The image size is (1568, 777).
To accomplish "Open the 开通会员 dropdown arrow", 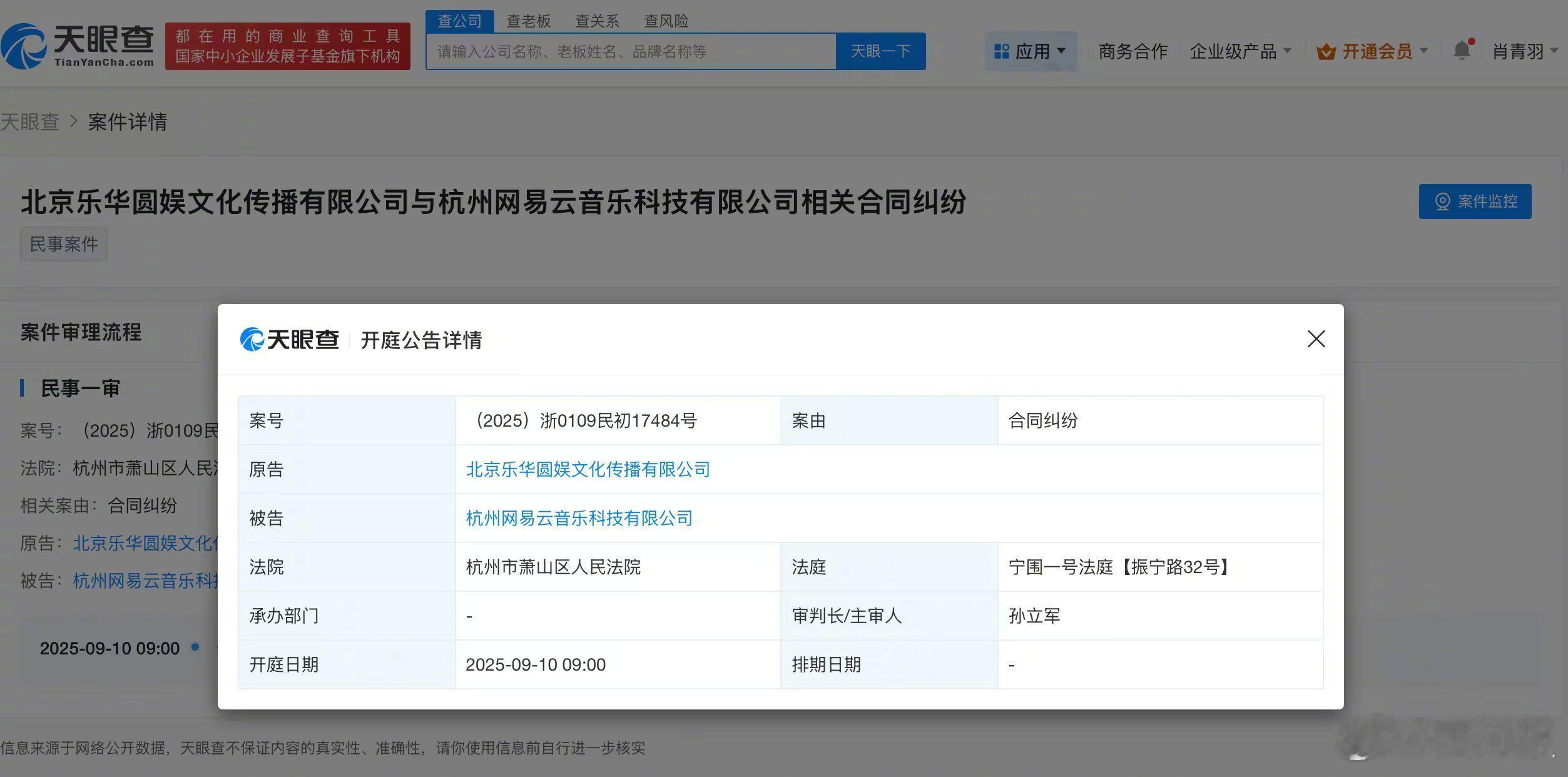I will pyautogui.click(x=1423, y=51).
